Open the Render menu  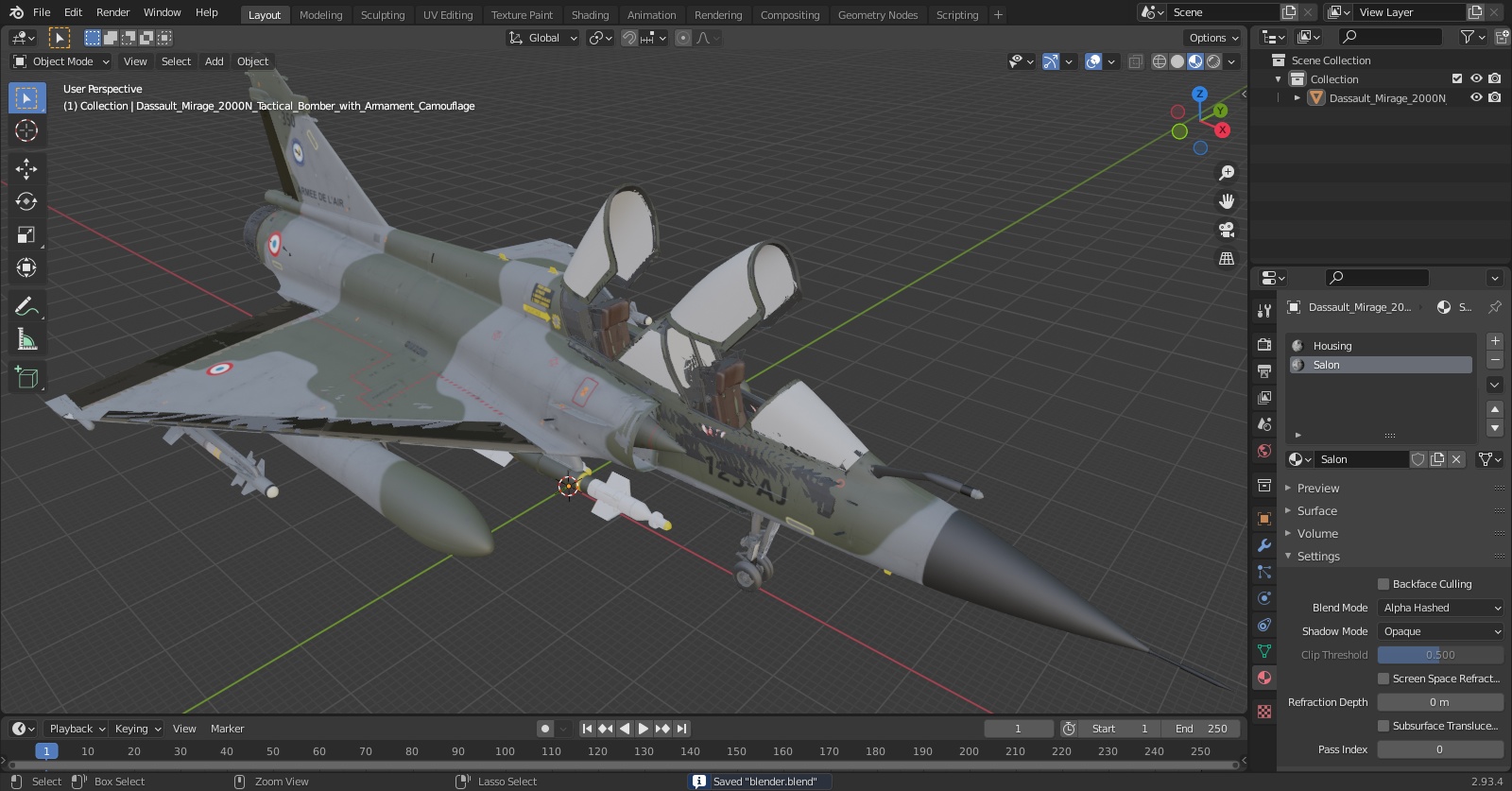click(112, 12)
